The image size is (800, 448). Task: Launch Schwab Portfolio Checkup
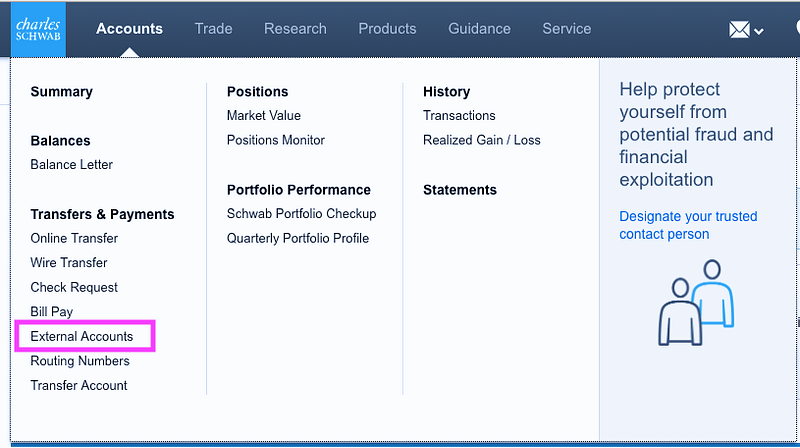(301, 214)
